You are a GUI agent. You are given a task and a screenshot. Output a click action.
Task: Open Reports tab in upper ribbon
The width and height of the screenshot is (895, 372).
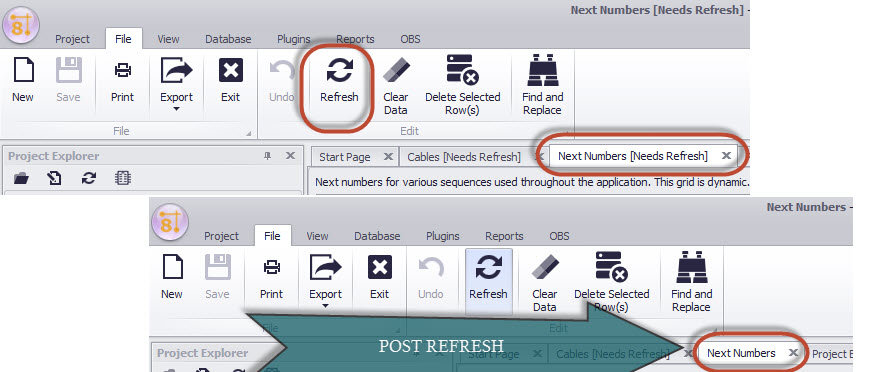355,39
